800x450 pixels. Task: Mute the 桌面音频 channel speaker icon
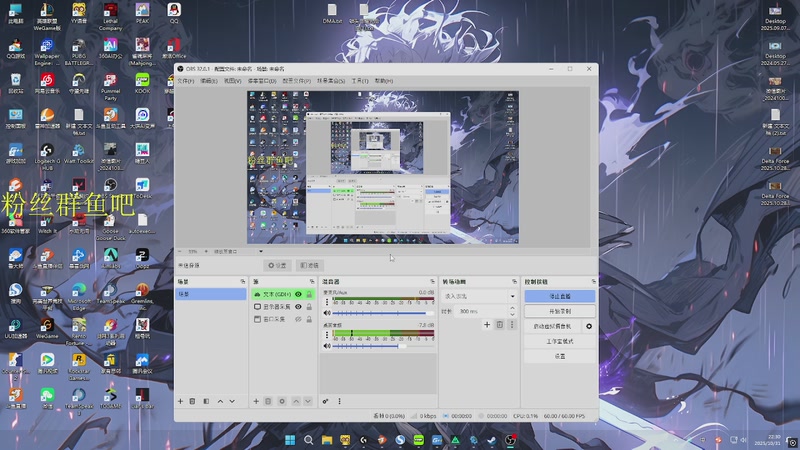point(327,346)
